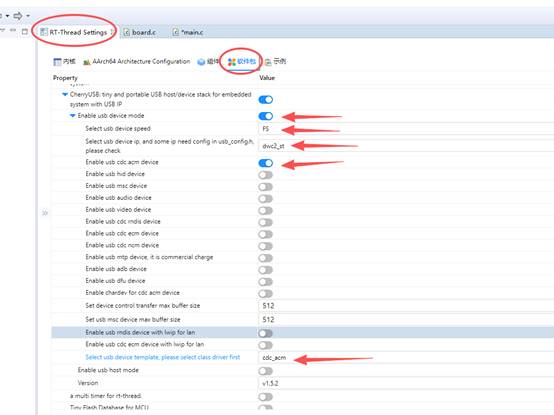
Task: Click the double-chevron sidebar expand icon
Action: tap(45, 213)
